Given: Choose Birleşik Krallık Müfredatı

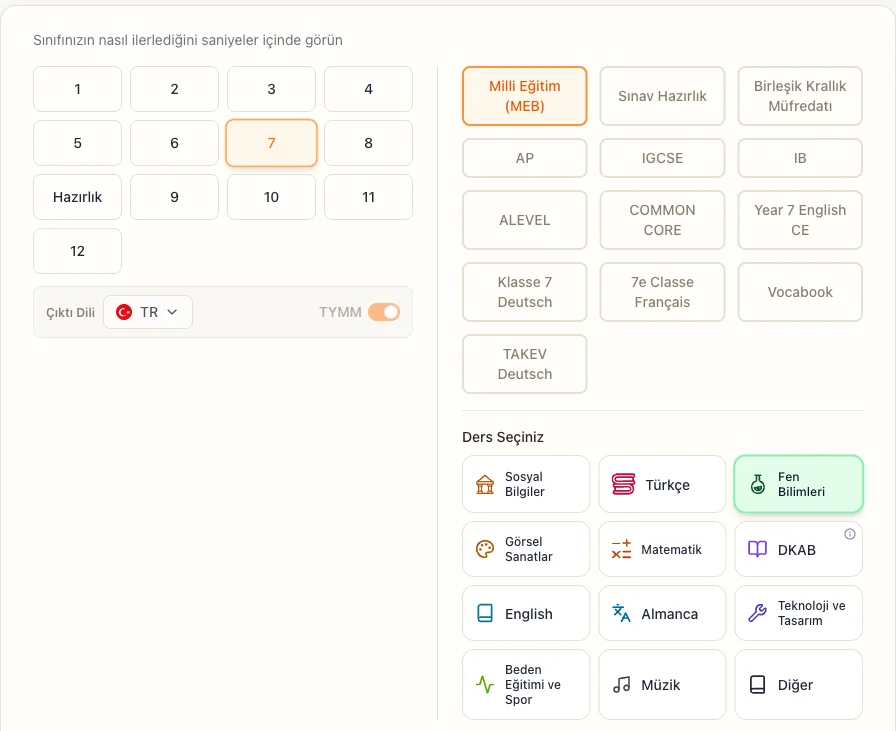Looking at the screenshot, I should (800, 96).
